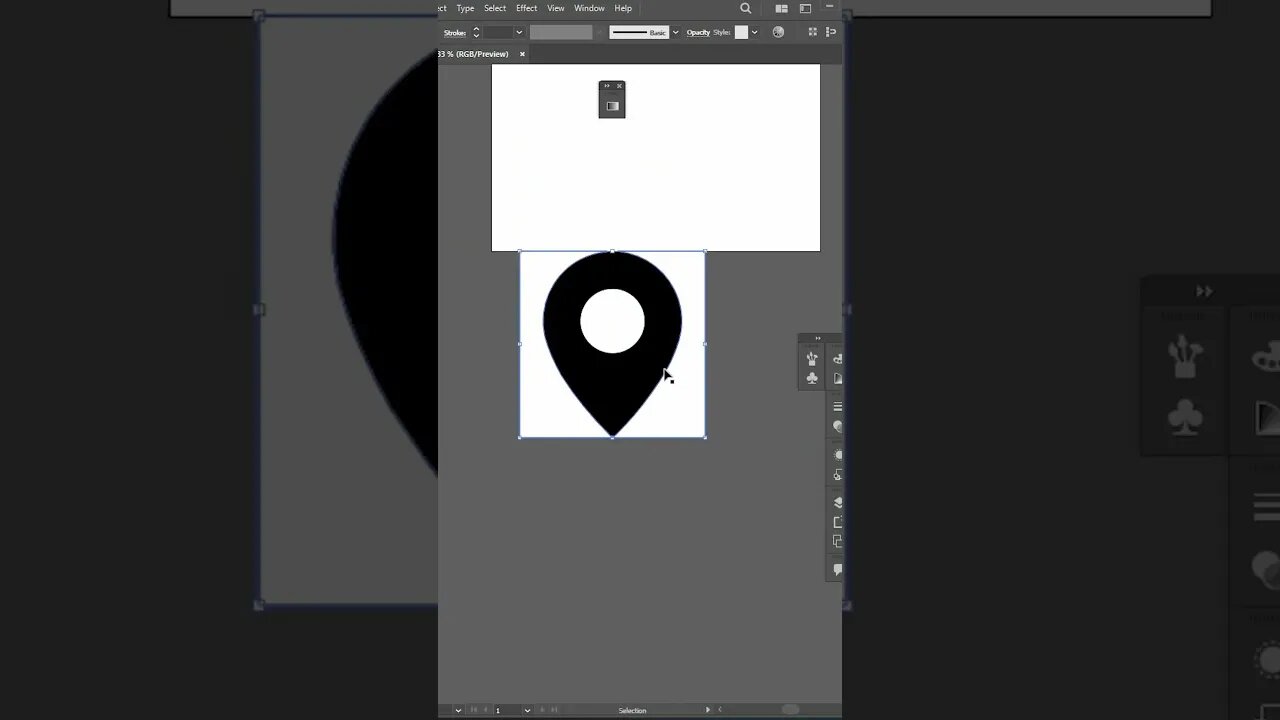
Task: Expand the stroke weight dropdown
Action: [519, 32]
